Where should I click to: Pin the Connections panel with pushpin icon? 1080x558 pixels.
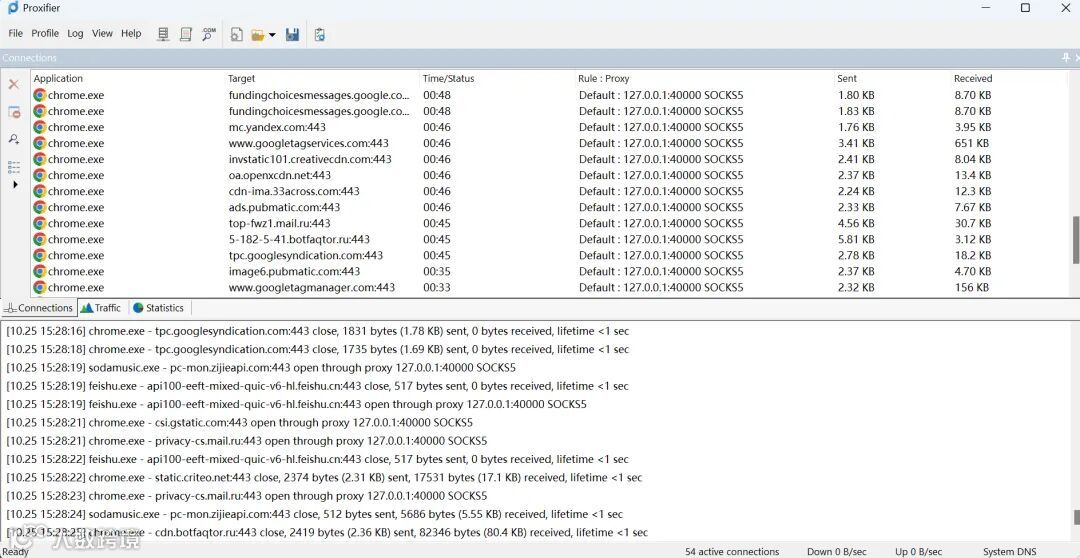pyautogui.click(x=1066, y=58)
